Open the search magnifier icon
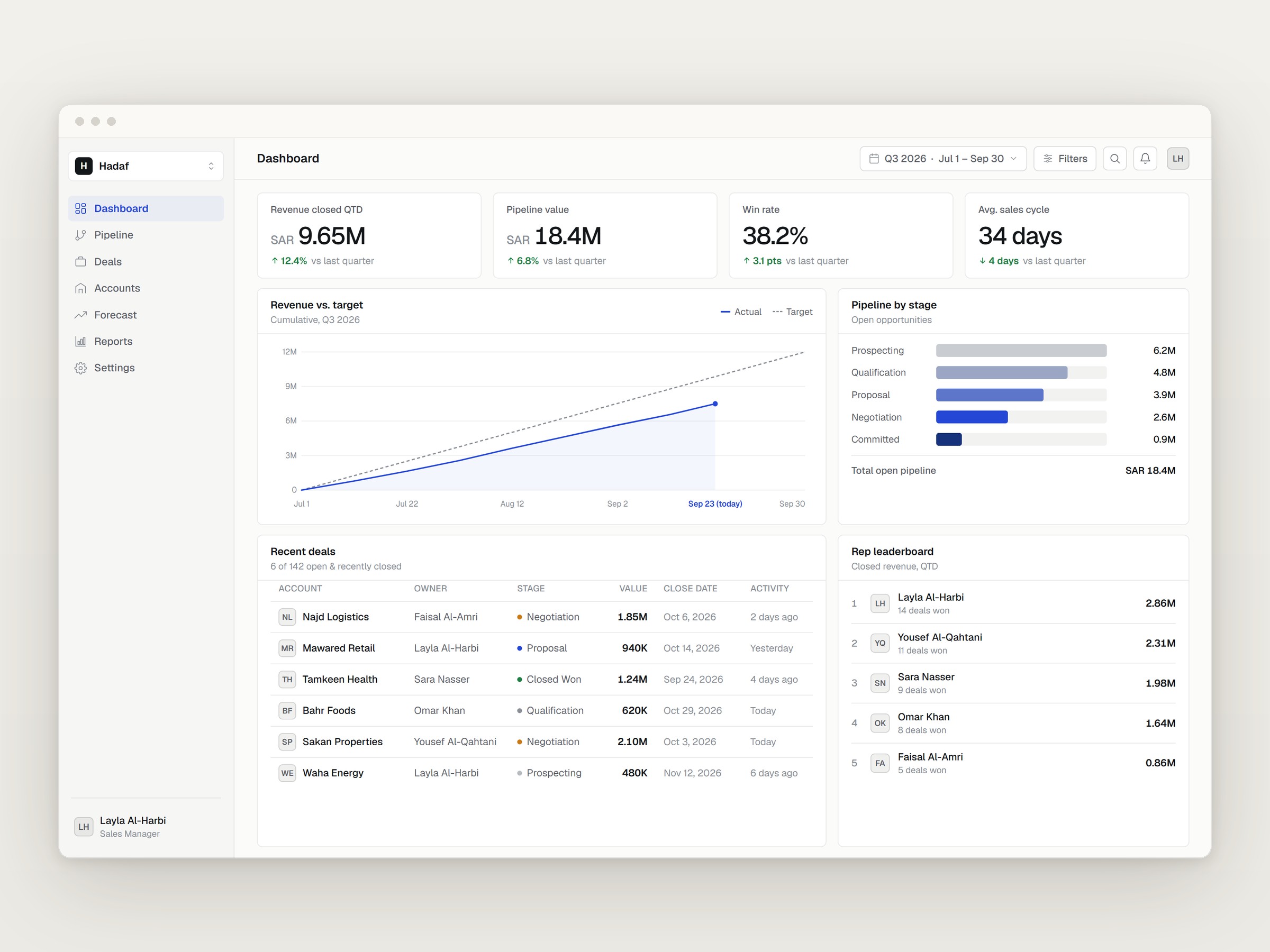1270x952 pixels. (1114, 159)
